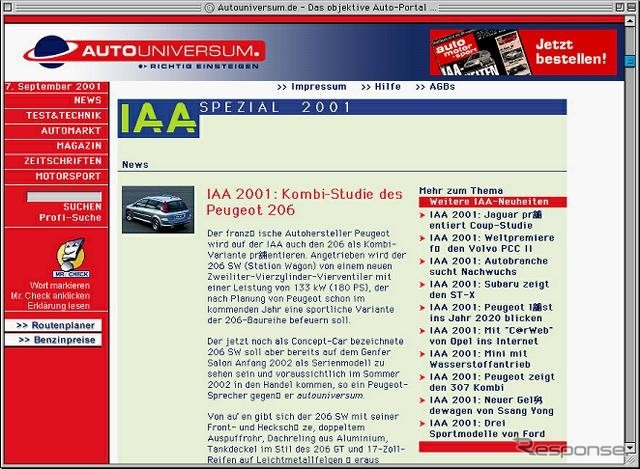640x469 pixels.
Task: Click the Autouniversum logo
Action: pyautogui.click(x=144, y=53)
